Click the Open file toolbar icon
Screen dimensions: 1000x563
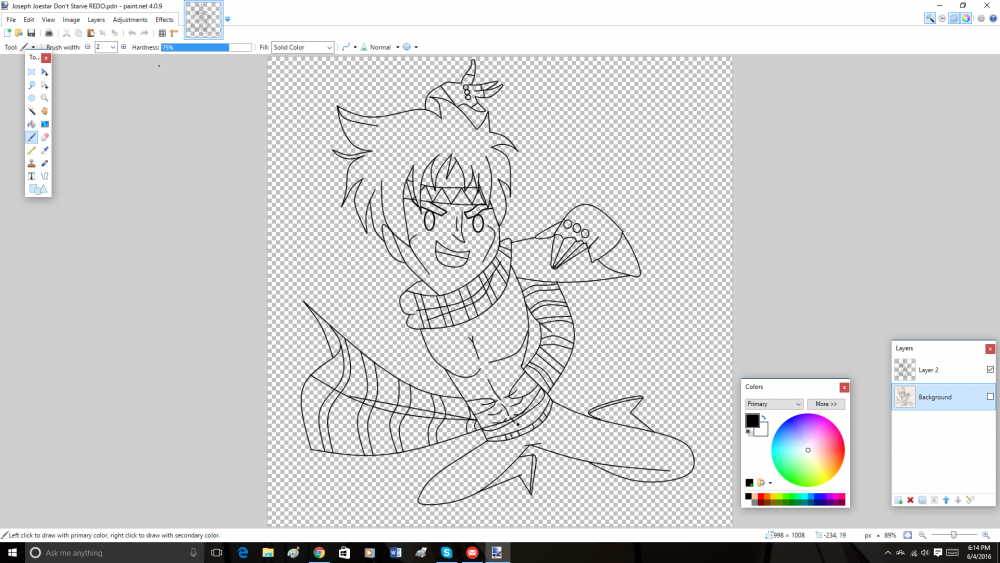19,33
